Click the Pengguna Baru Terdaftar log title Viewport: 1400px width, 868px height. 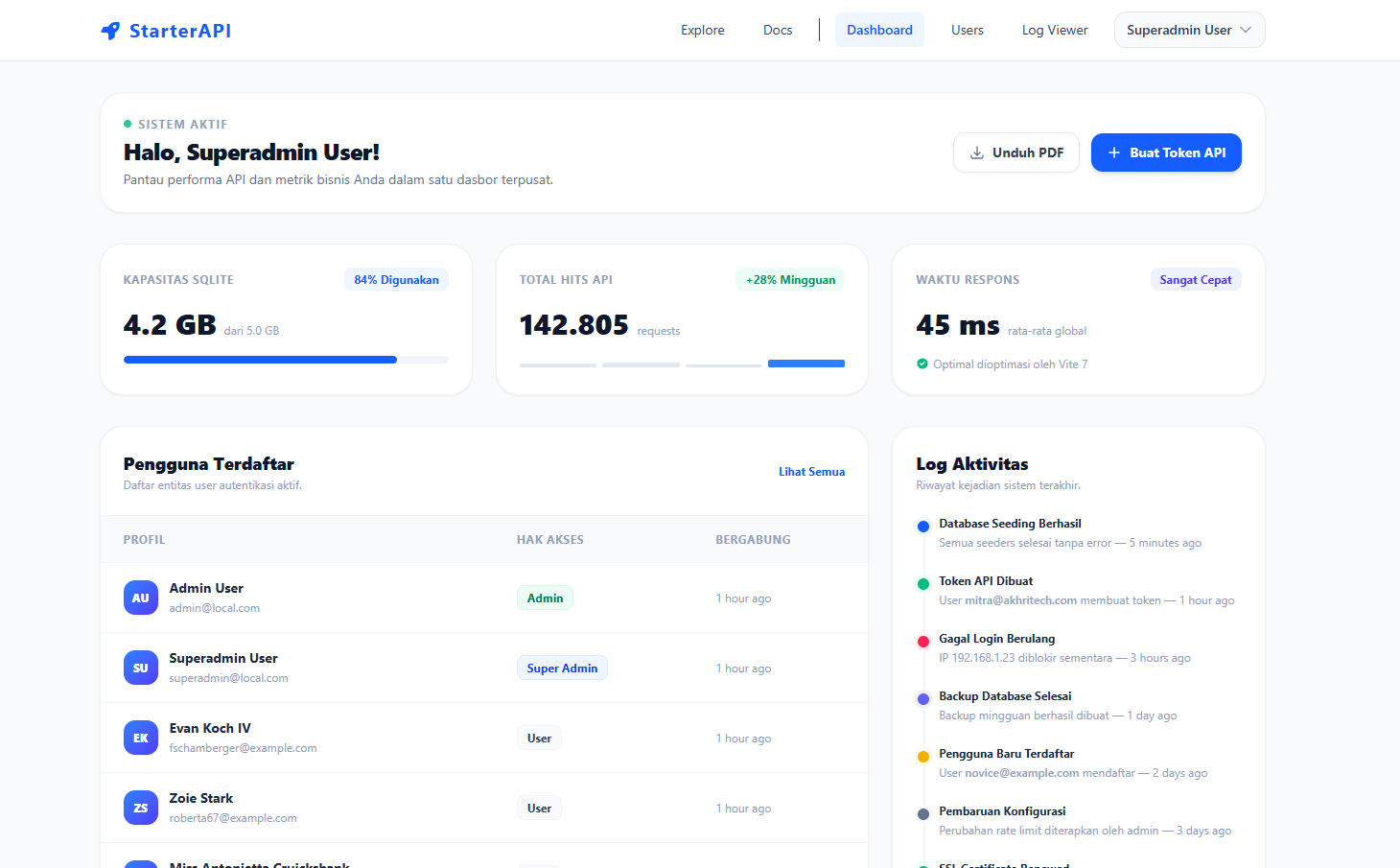click(1006, 754)
